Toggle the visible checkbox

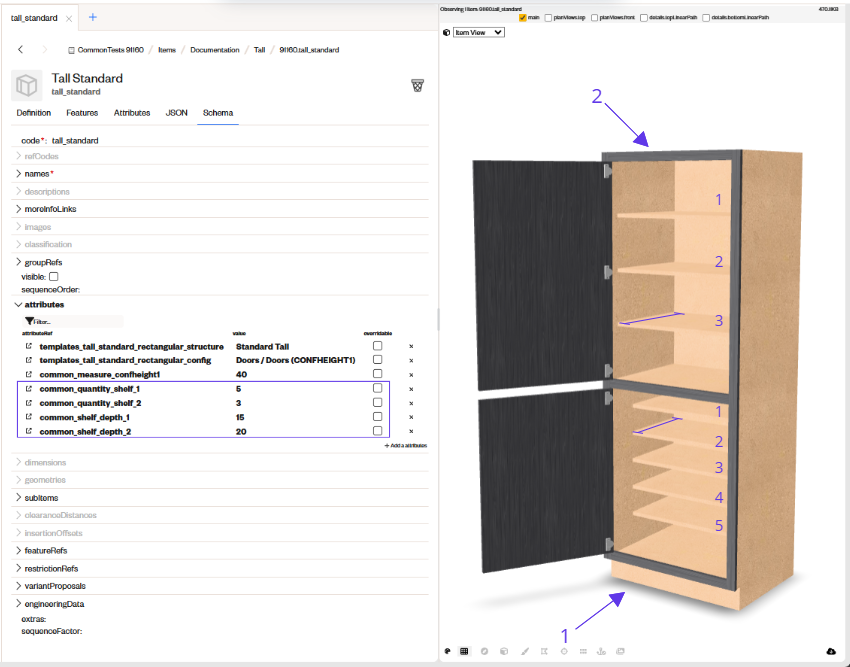tap(54, 277)
